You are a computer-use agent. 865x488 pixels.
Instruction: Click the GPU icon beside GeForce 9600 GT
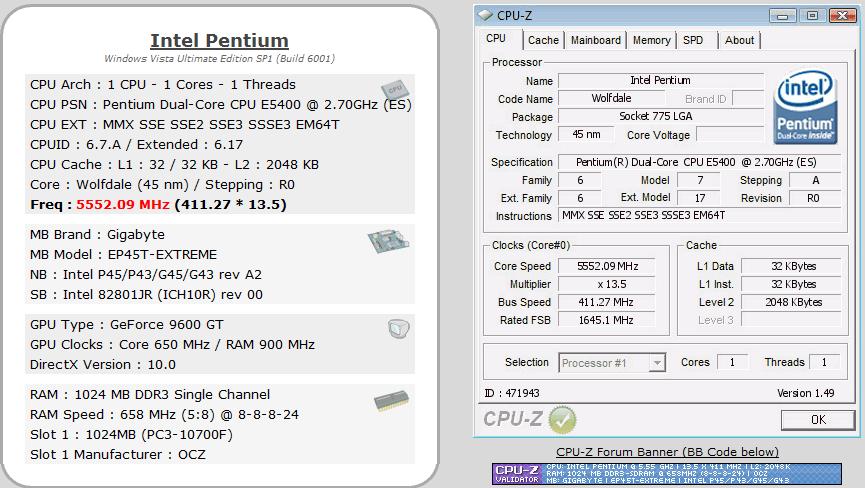pos(398,329)
